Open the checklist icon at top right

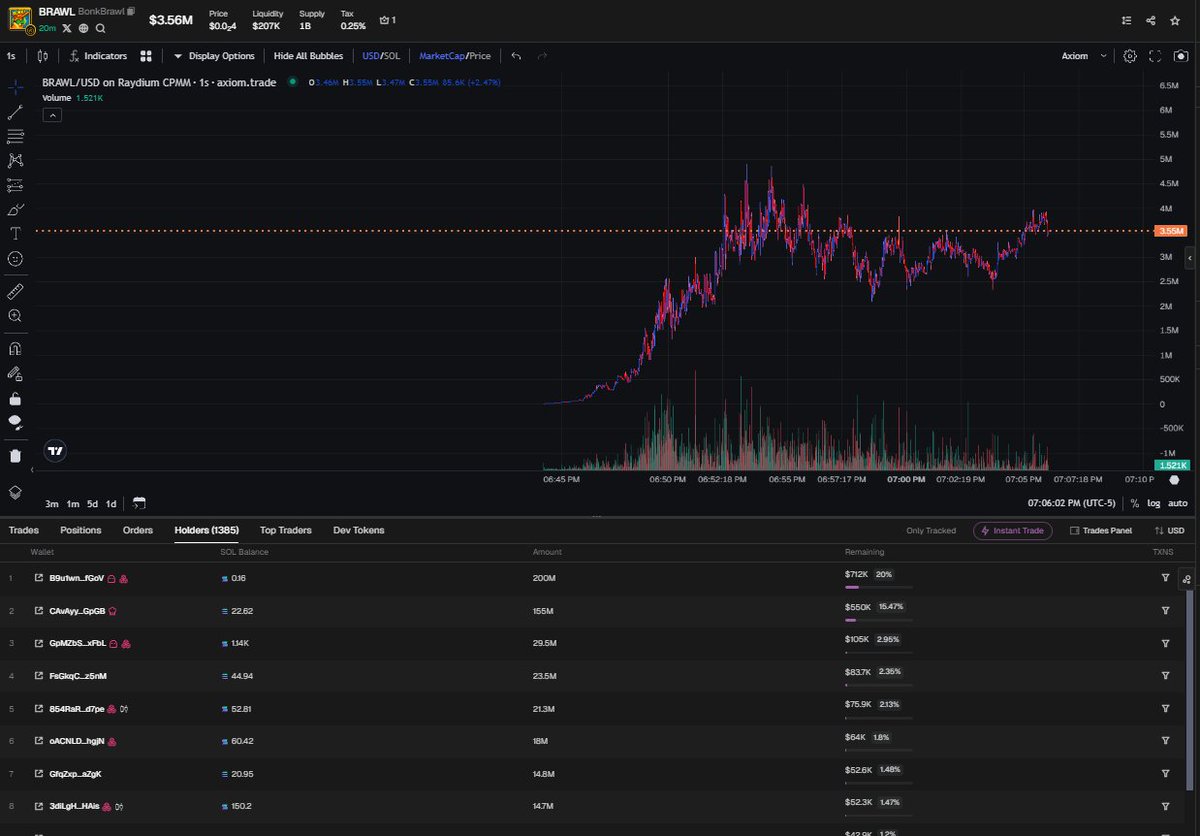[1127, 20]
